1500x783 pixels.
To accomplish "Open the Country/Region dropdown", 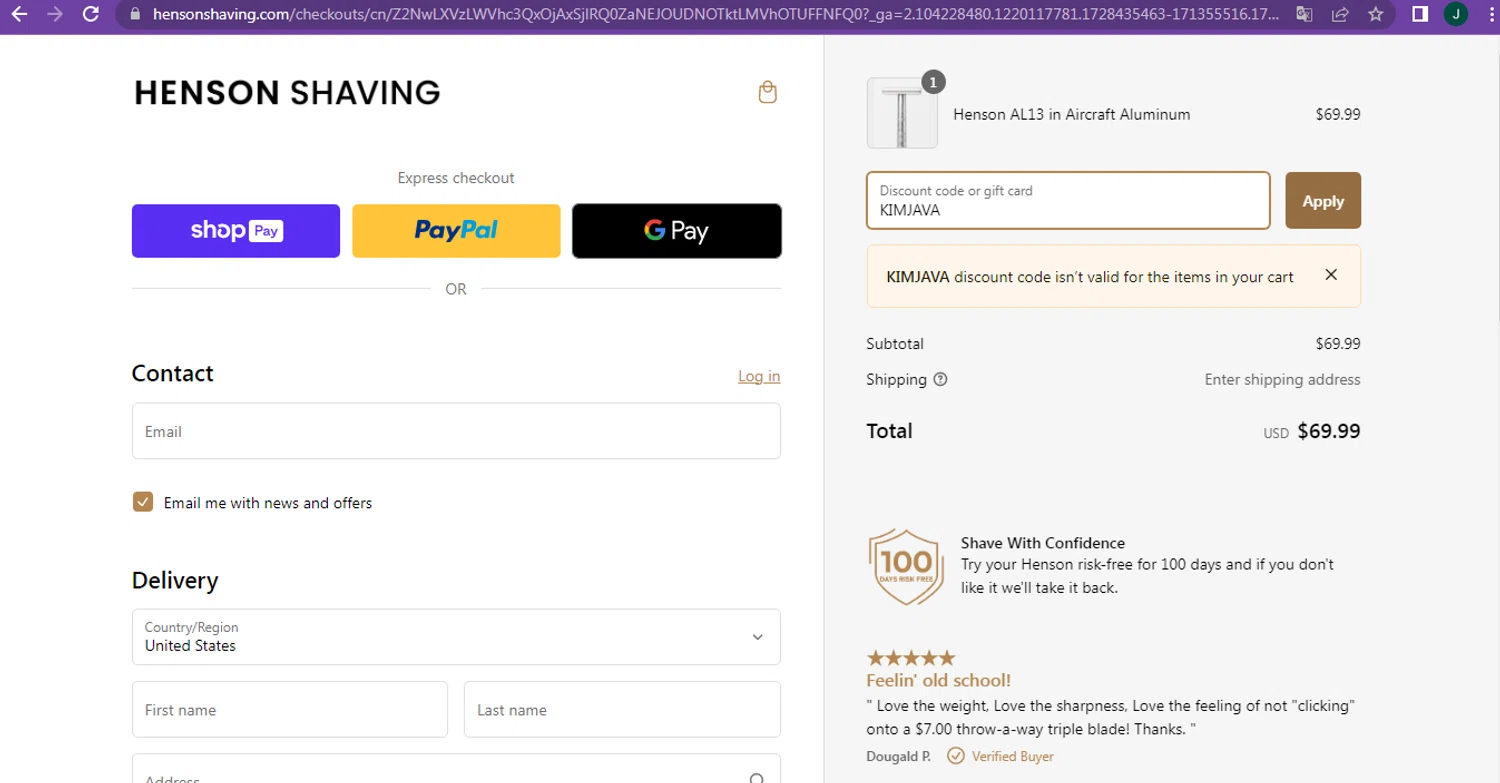I will tap(456, 637).
